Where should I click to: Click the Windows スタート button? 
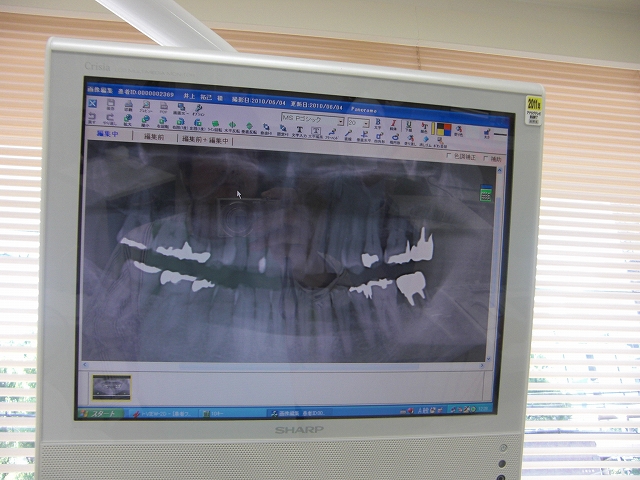click(x=100, y=413)
